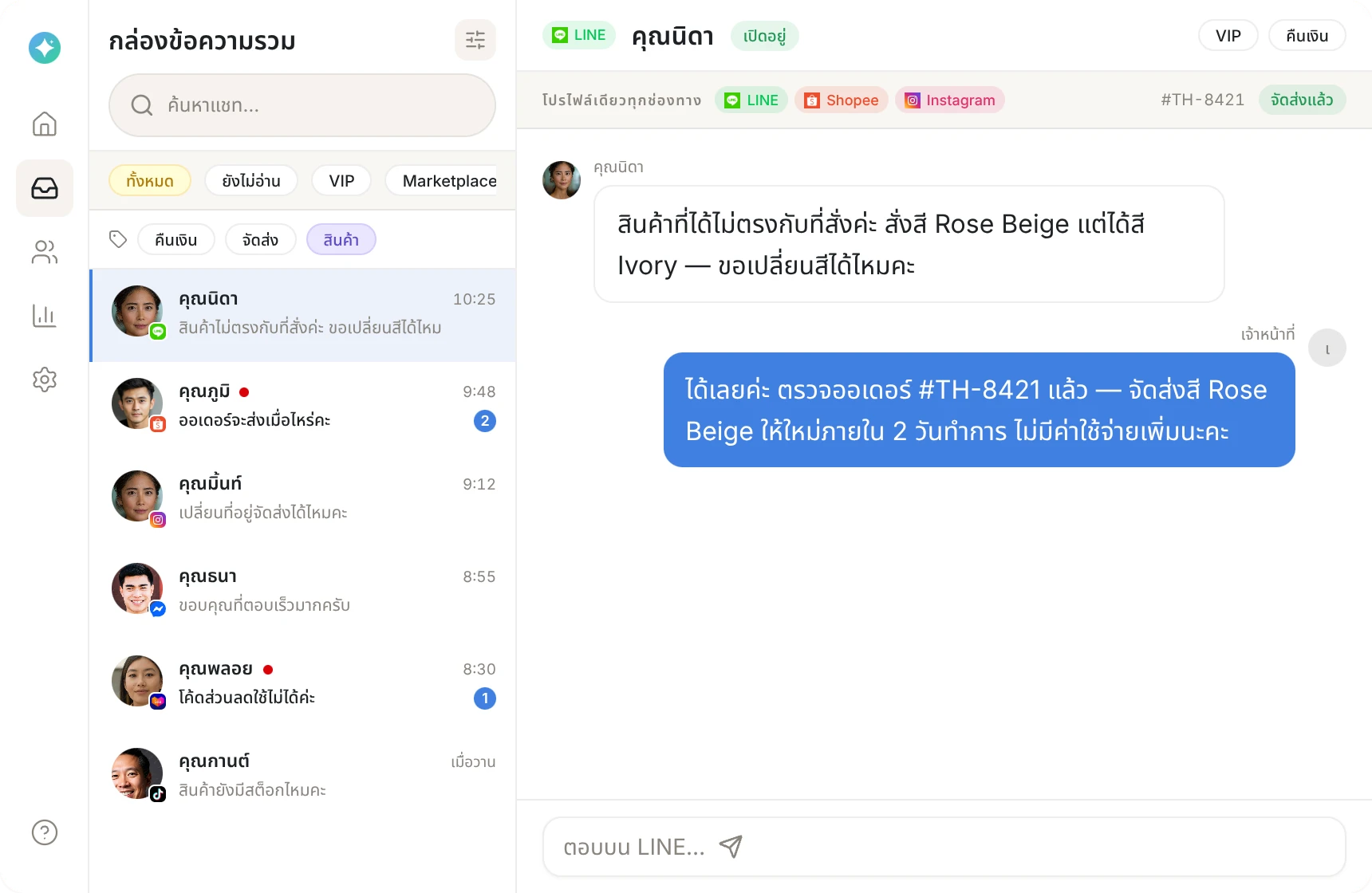
Task: Click the LINE channel badge beside คุณนิดา title
Action: coord(579,35)
